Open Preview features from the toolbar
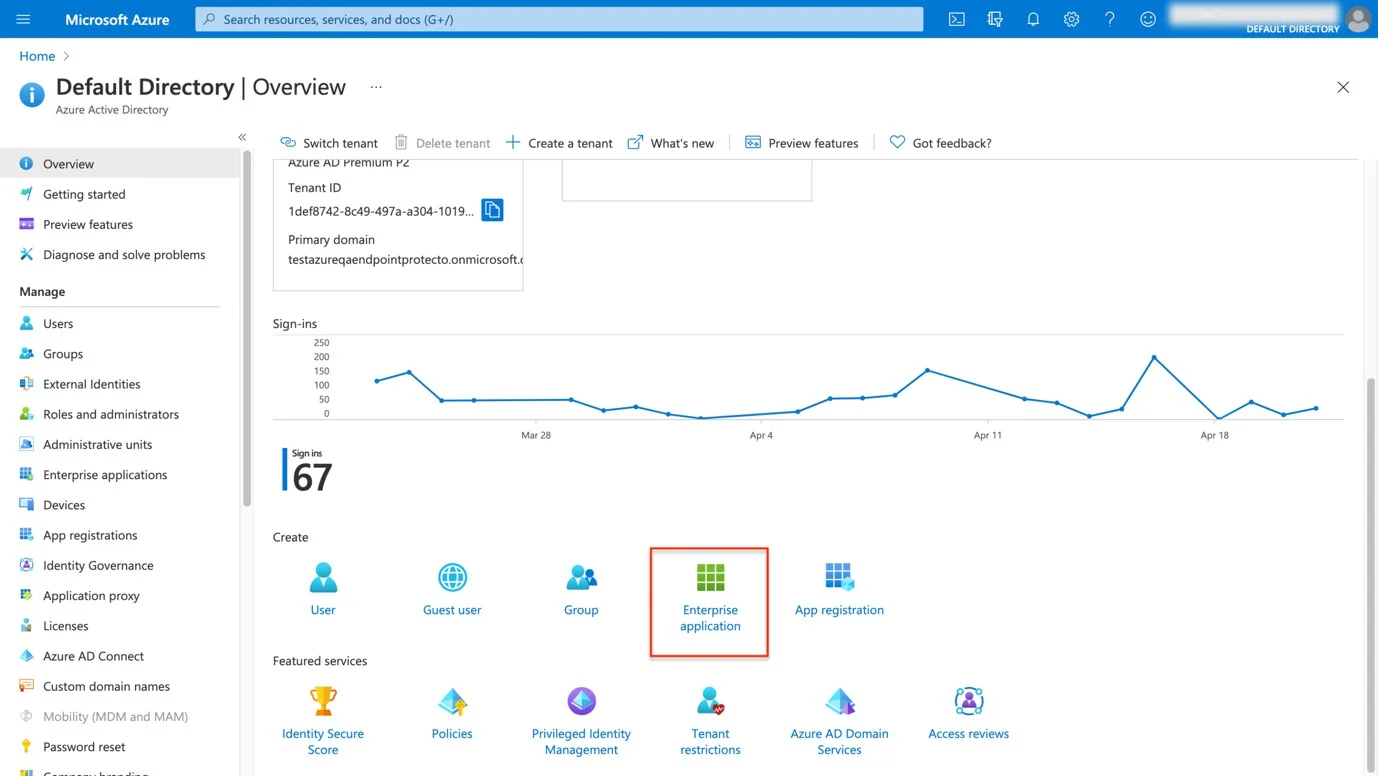The width and height of the screenshot is (1378, 776). point(801,143)
